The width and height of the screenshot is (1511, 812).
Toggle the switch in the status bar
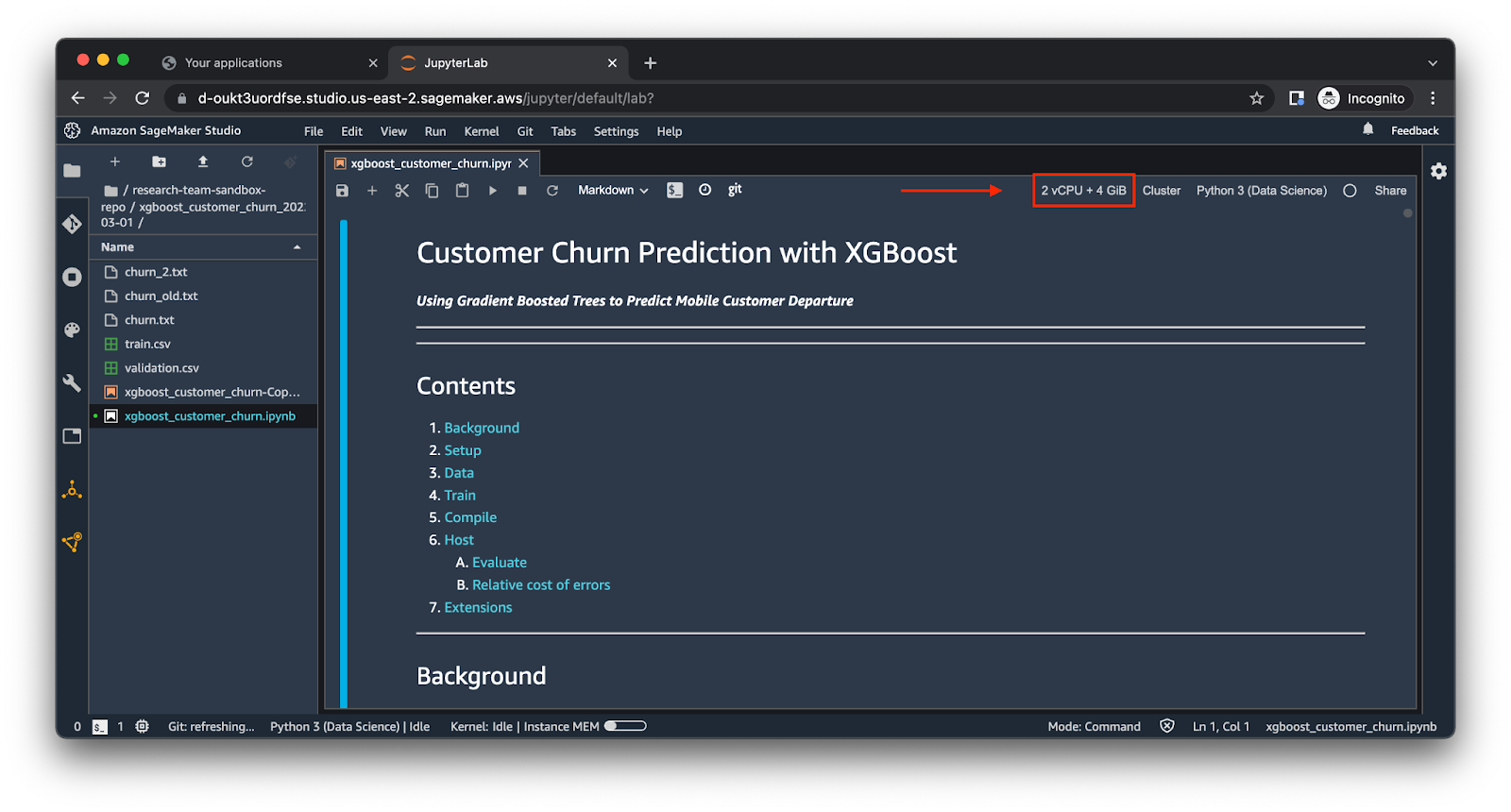625,726
